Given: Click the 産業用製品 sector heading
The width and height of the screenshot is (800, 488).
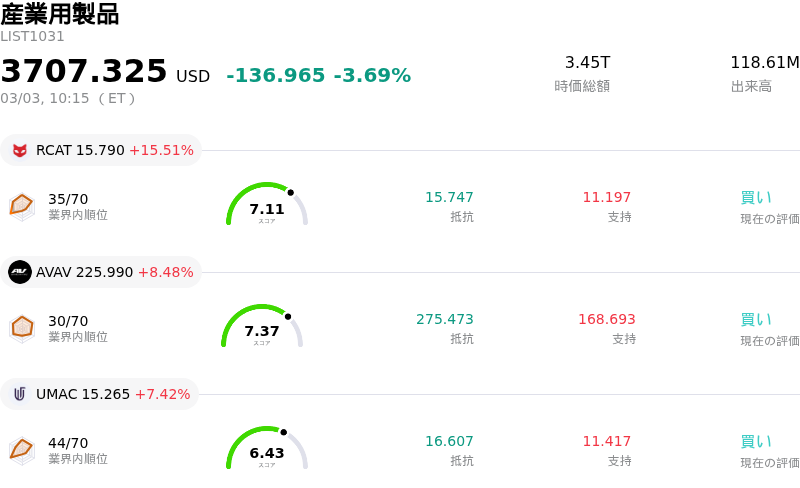Looking at the screenshot, I should click(x=60, y=14).
